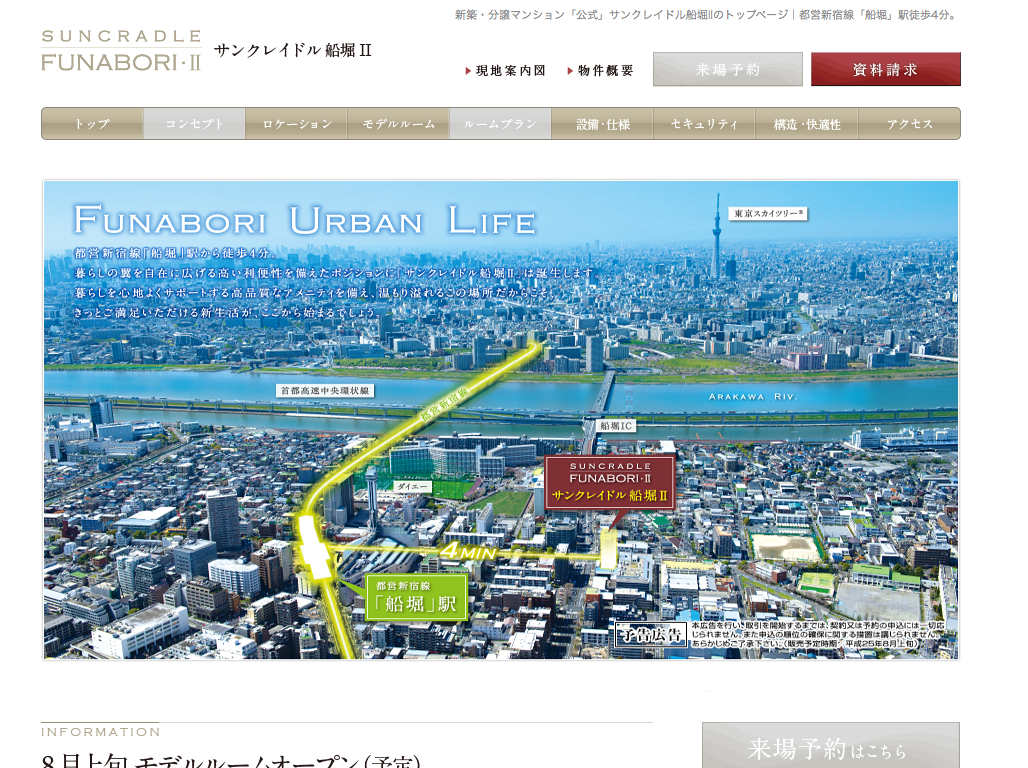The width and height of the screenshot is (1028, 768).
Task: Open the 設備・仕様 navigation tab
Action: 602,124
